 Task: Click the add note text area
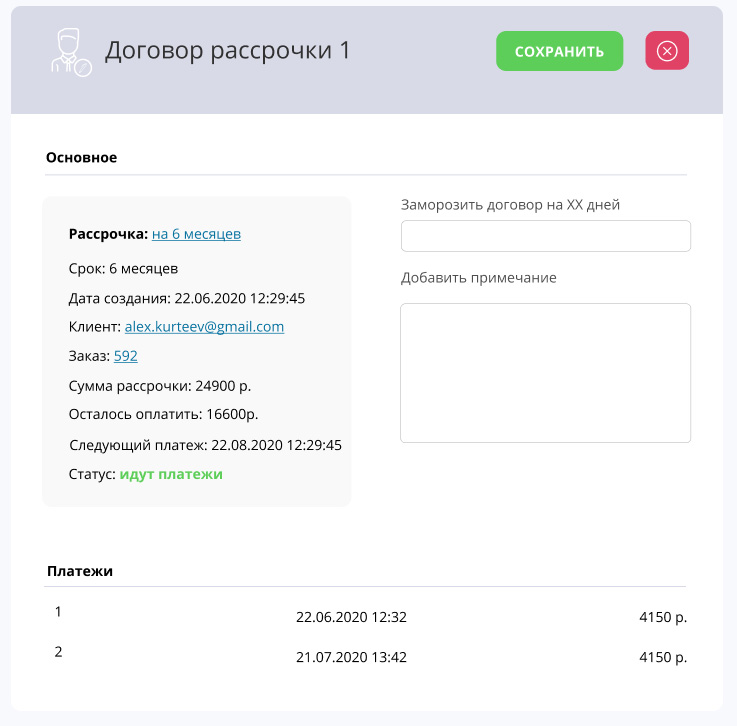[x=546, y=373]
